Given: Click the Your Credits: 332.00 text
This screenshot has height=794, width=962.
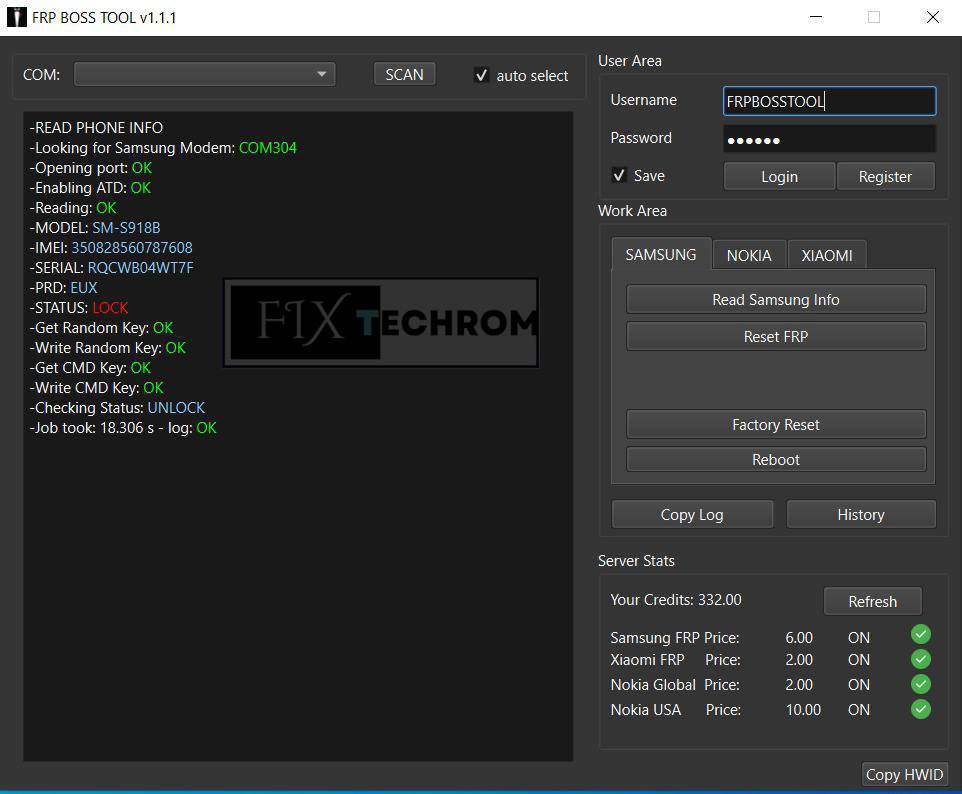Looking at the screenshot, I should coord(675,599).
